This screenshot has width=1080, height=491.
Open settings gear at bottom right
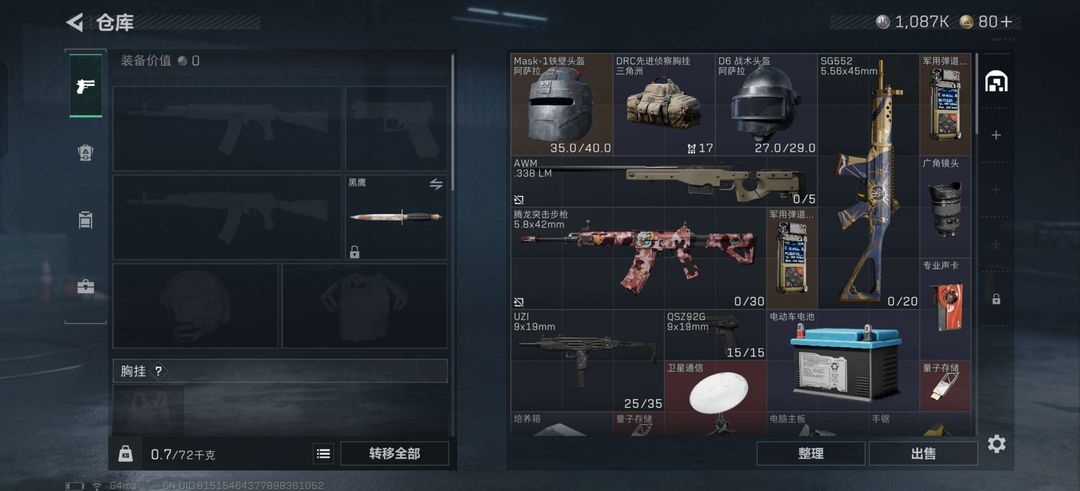point(996,443)
